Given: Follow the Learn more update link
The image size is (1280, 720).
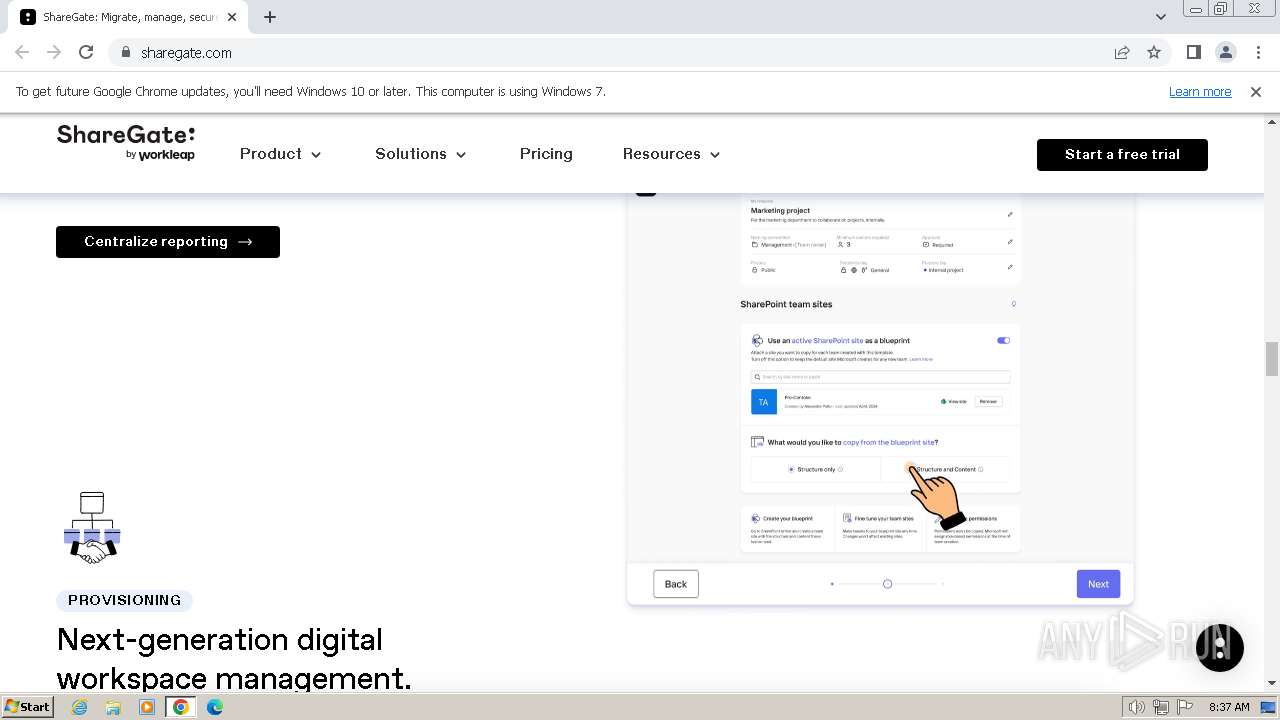Looking at the screenshot, I should tap(1200, 91).
